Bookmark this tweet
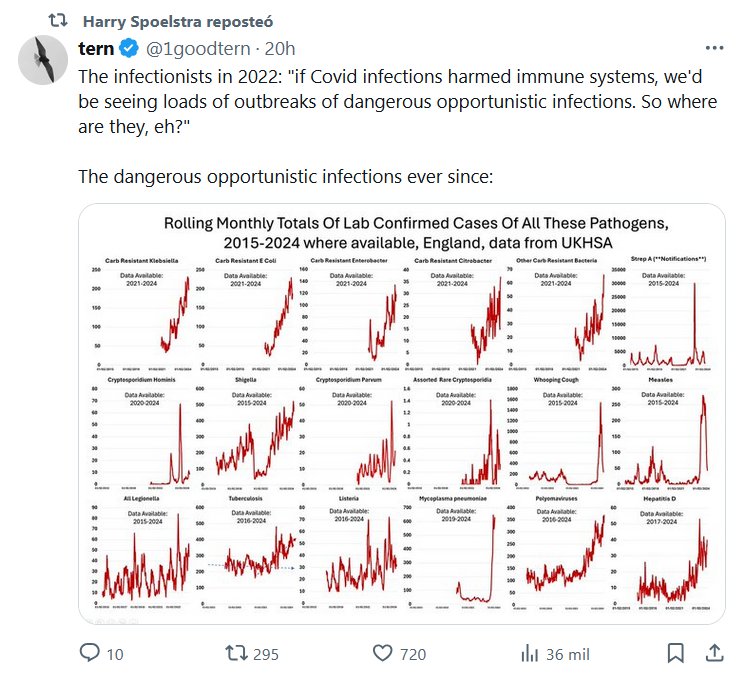The width and height of the screenshot is (742, 678). coord(676,653)
